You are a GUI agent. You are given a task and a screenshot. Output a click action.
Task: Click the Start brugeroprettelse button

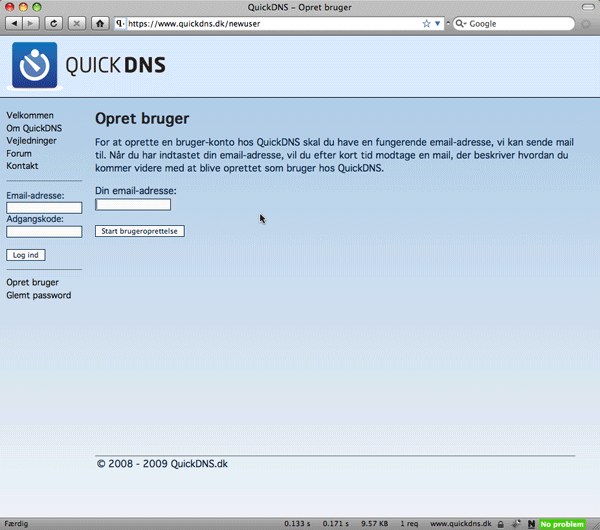coord(140,231)
